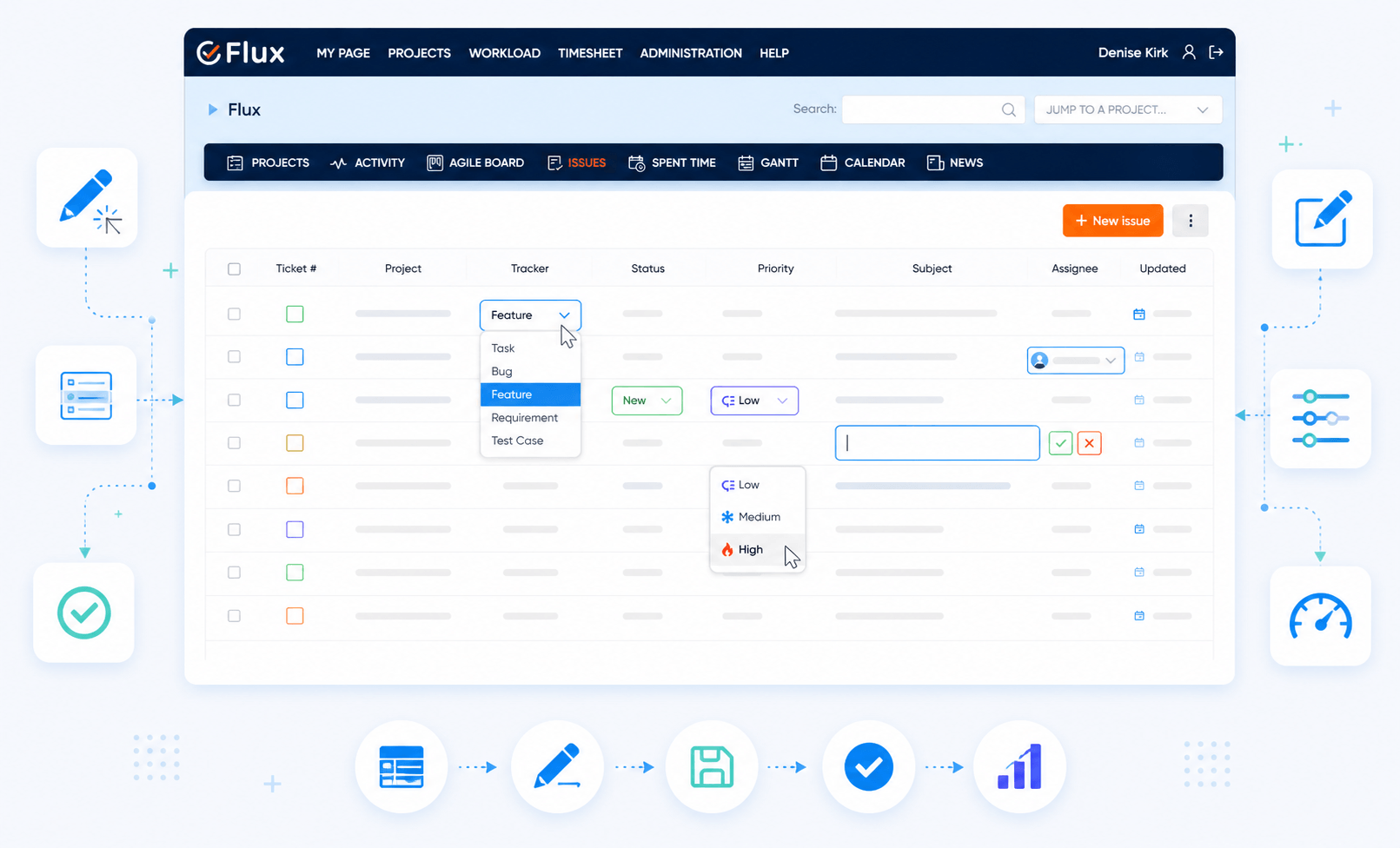Screen dimensions: 1400x848
Task: Switch to the Calendar tab
Action: click(863, 162)
